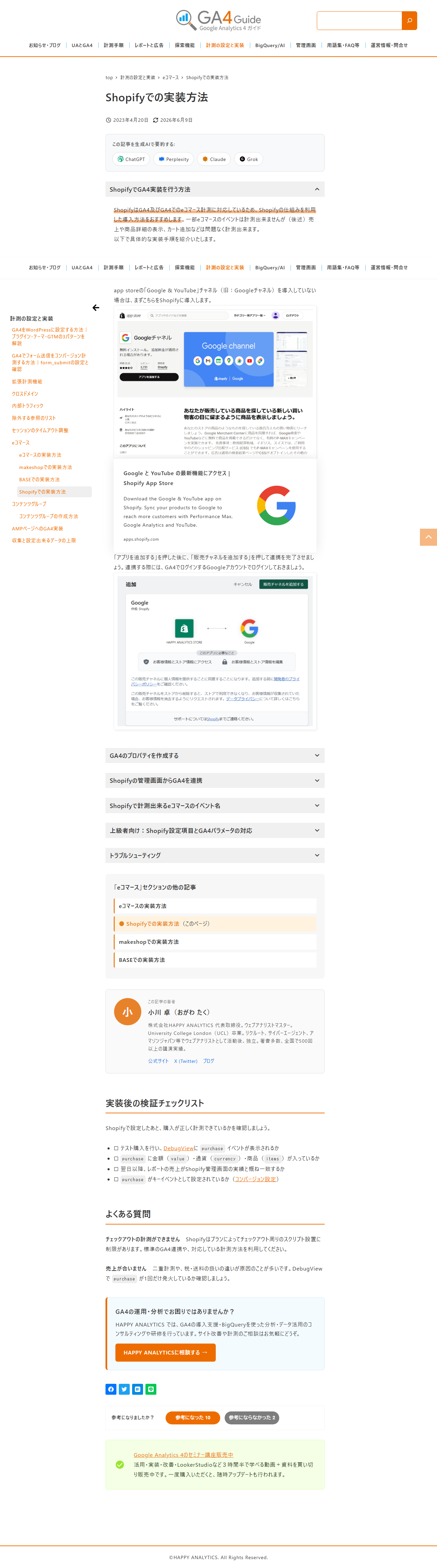Click the orange author avatar circle
This screenshot has width=437, height=1568.
(127, 1012)
